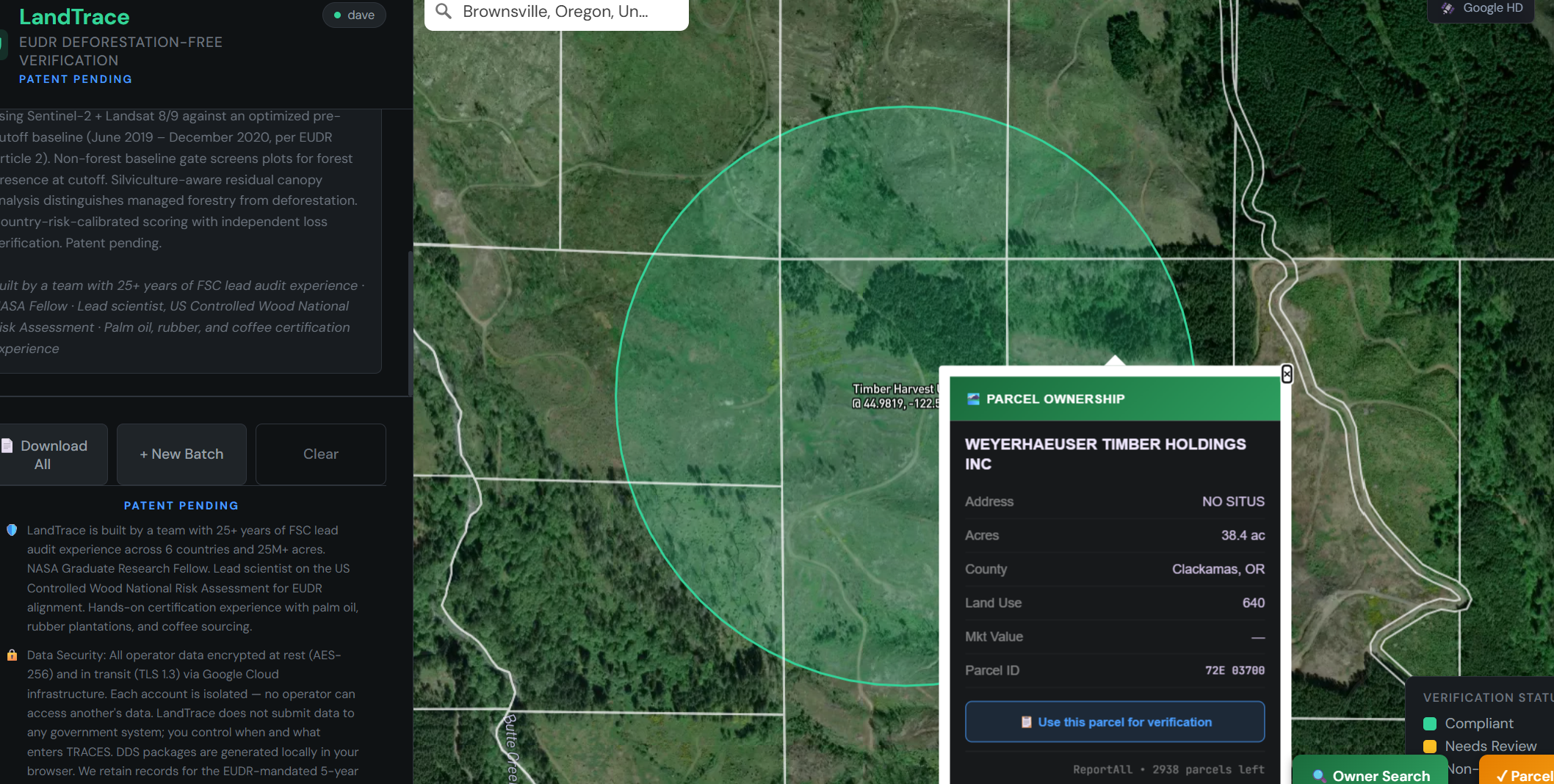This screenshot has height=784, width=1554.
Task: Click the document icon on Download All
Action: click(x=7, y=446)
